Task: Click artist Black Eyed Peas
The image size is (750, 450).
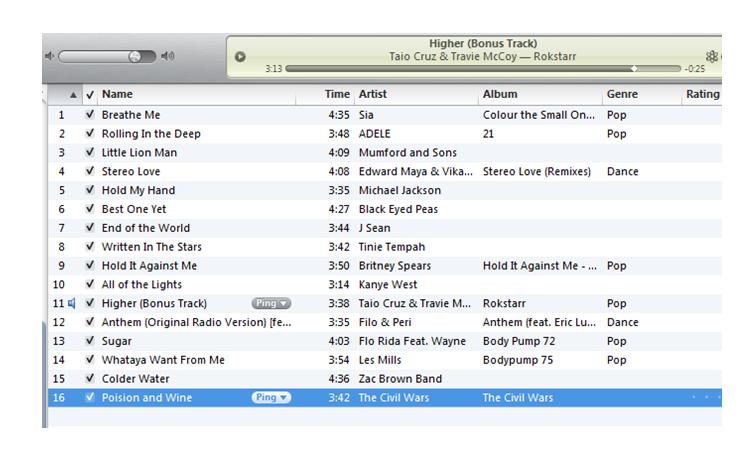Action: click(398, 209)
